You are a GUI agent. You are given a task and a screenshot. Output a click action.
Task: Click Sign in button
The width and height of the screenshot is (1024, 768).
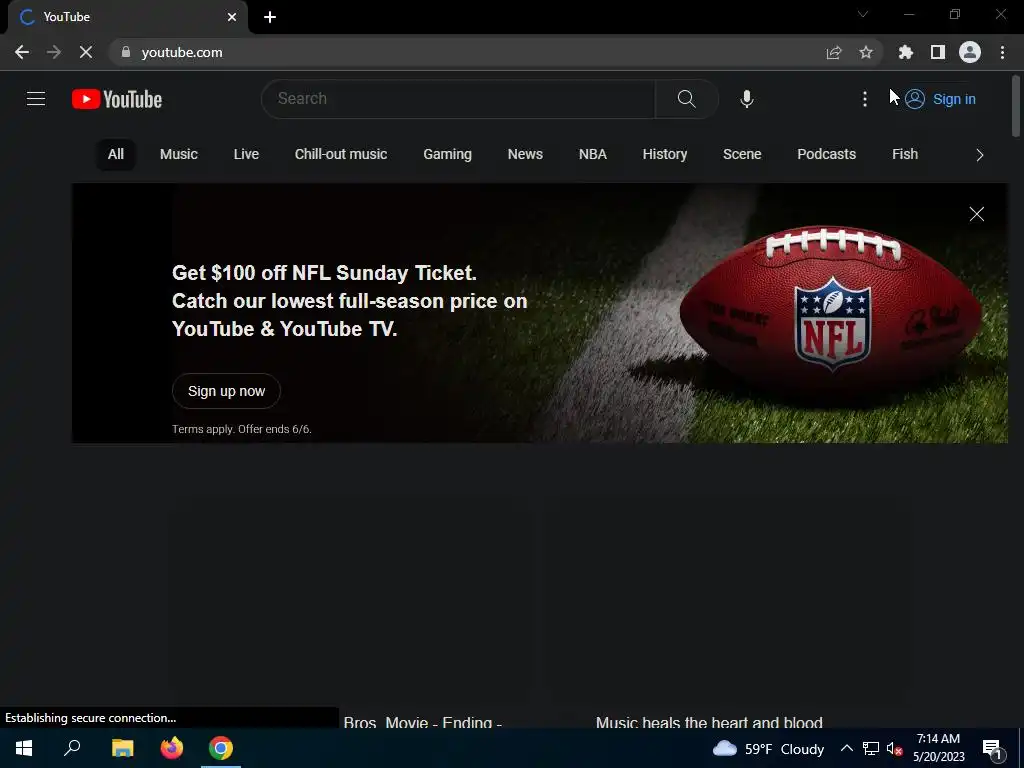[x=940, y=99]
